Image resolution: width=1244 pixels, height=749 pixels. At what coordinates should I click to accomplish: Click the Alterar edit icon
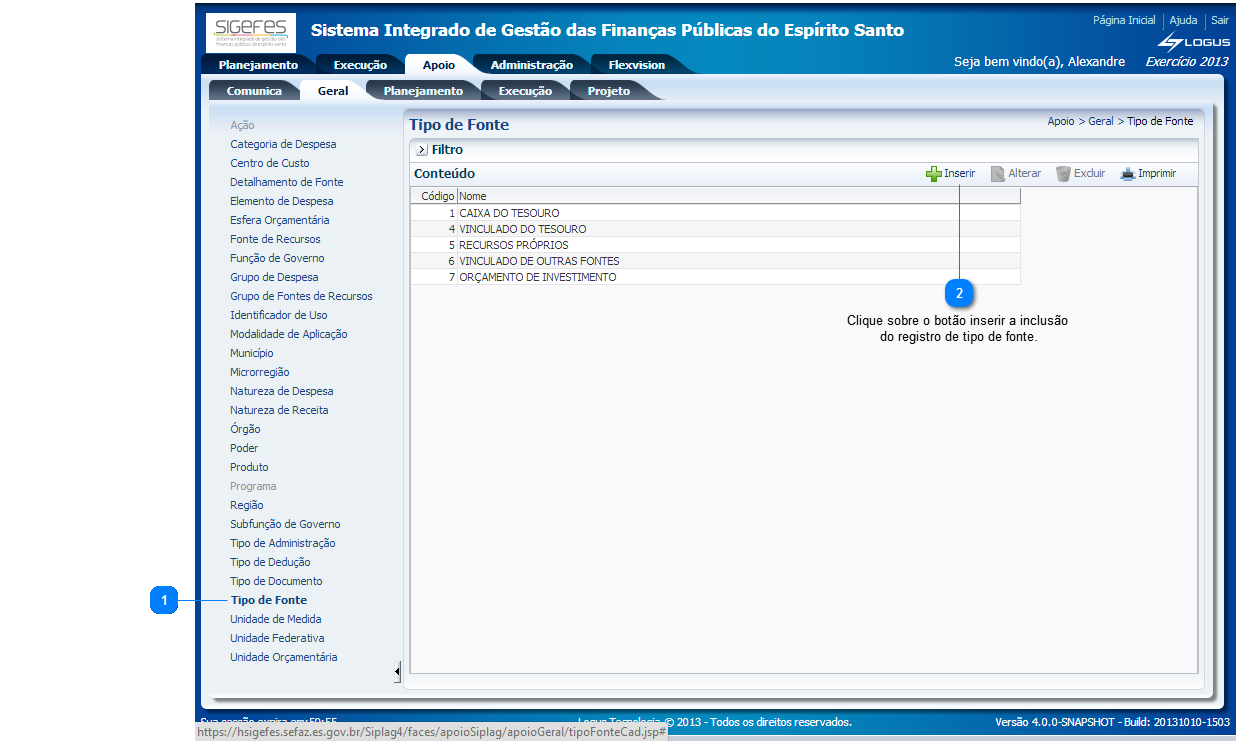[x=998, y=174]
